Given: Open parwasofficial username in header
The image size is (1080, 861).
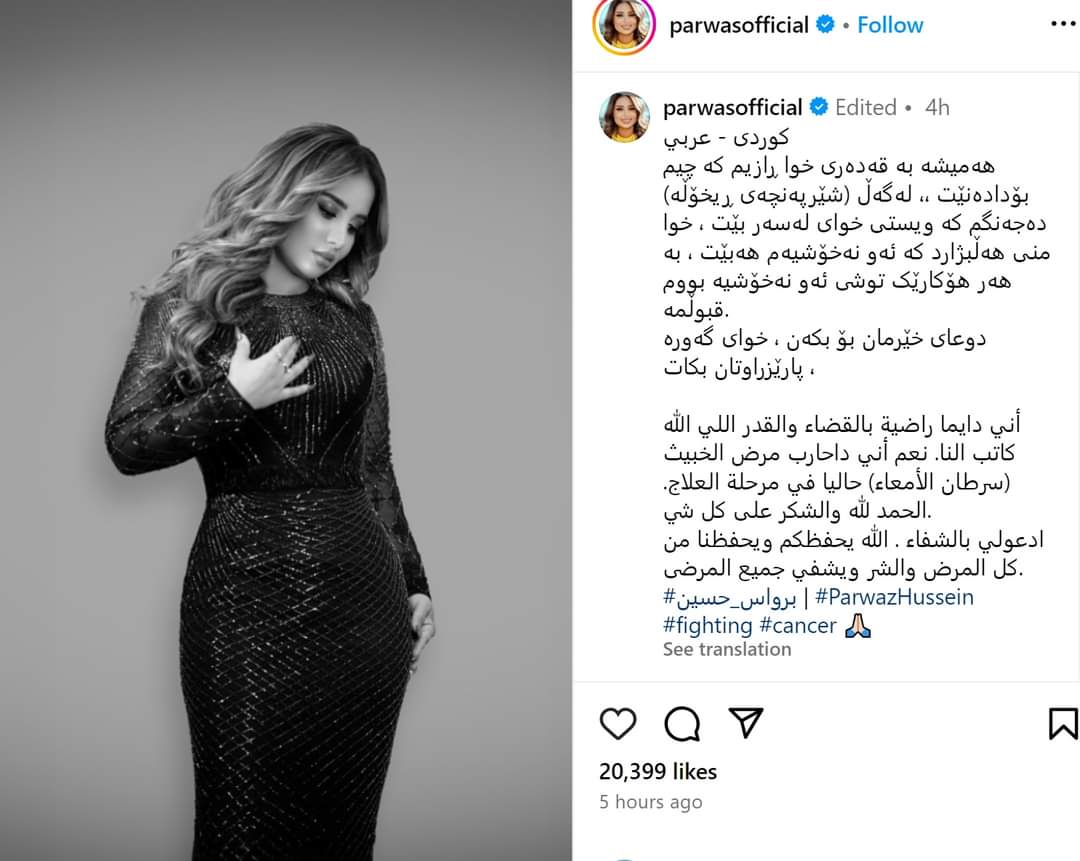Looking at the screenshot, I should point(739,25).
